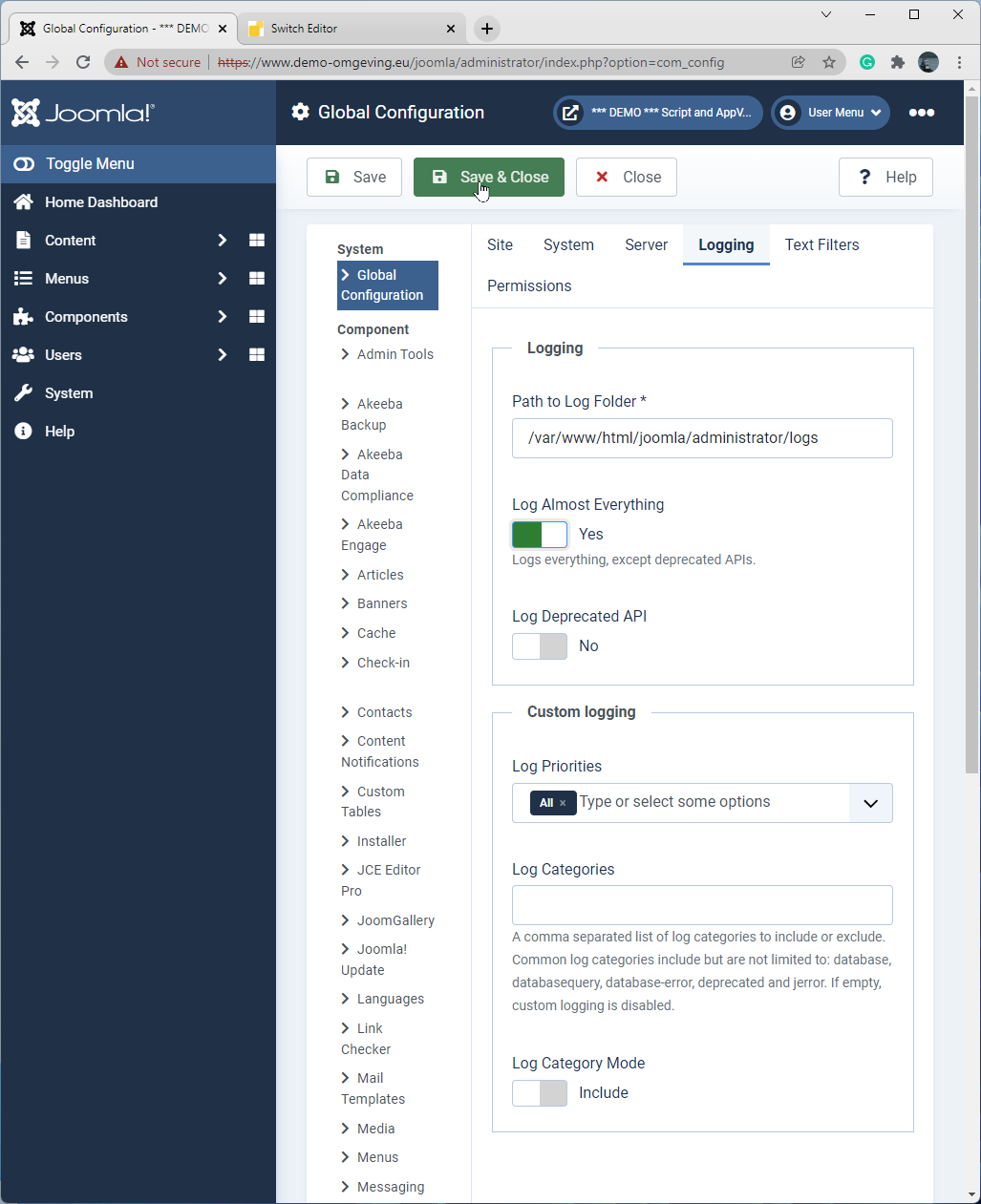
Task: Click the Grammarly extension icon in browser
Action: (x=867, y=62)
